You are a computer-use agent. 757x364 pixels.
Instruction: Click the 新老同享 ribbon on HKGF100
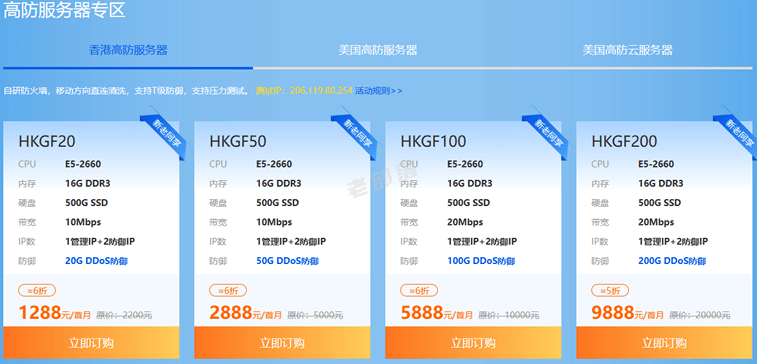pyautogui.click(x=547, y=133)
